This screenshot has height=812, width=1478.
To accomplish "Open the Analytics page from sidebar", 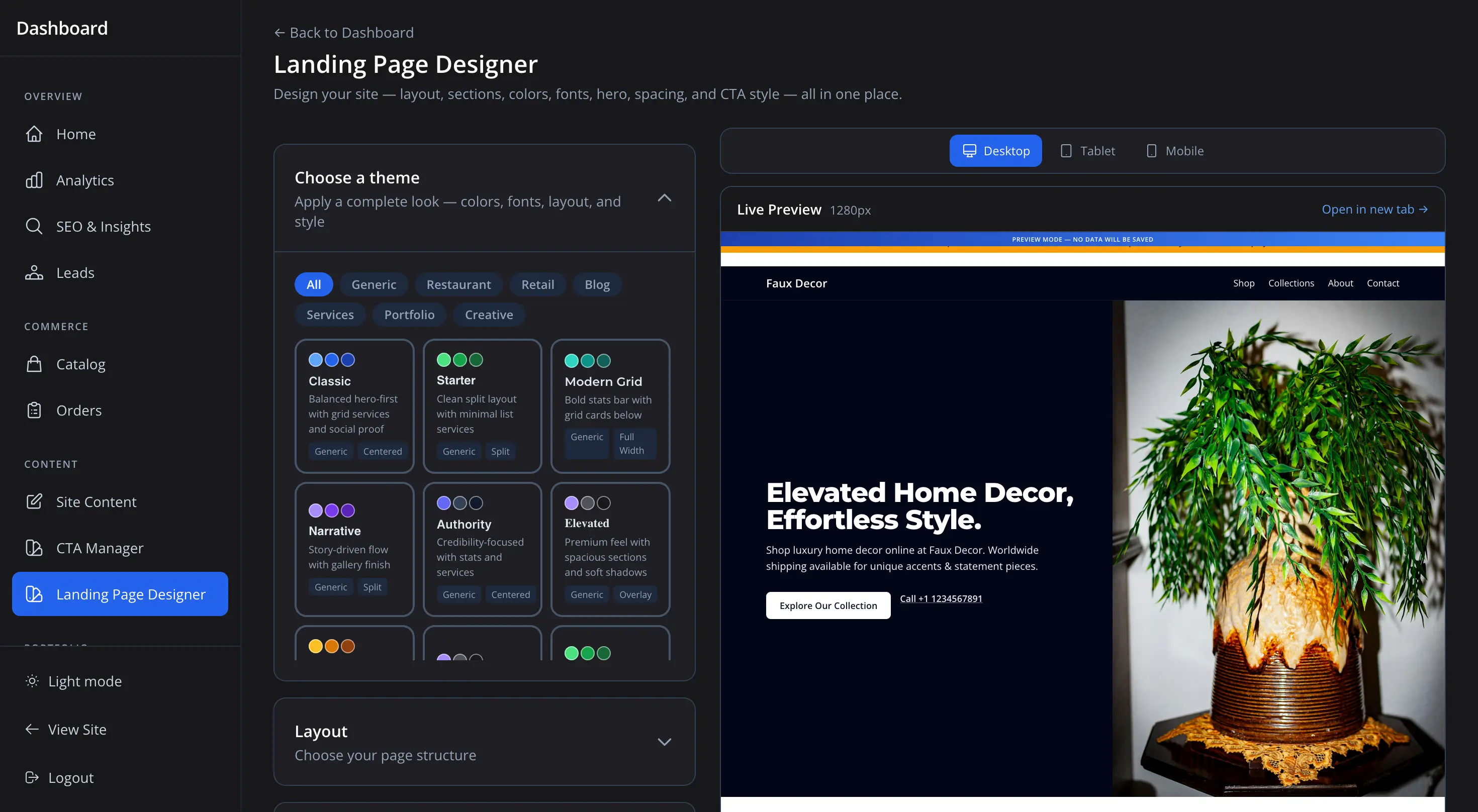I will (85, 180).
